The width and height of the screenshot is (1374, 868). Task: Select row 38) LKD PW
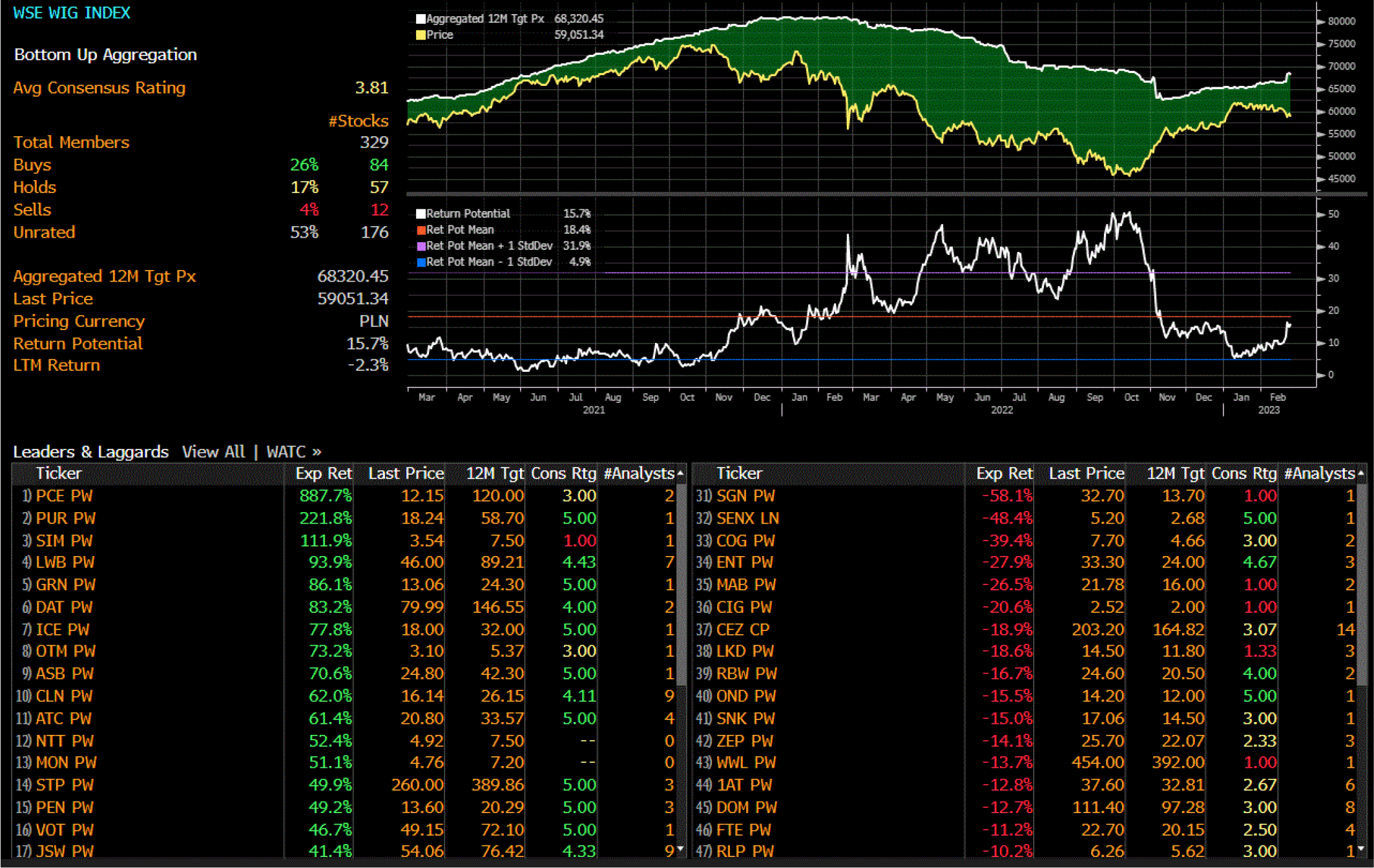coord(1025,652)
